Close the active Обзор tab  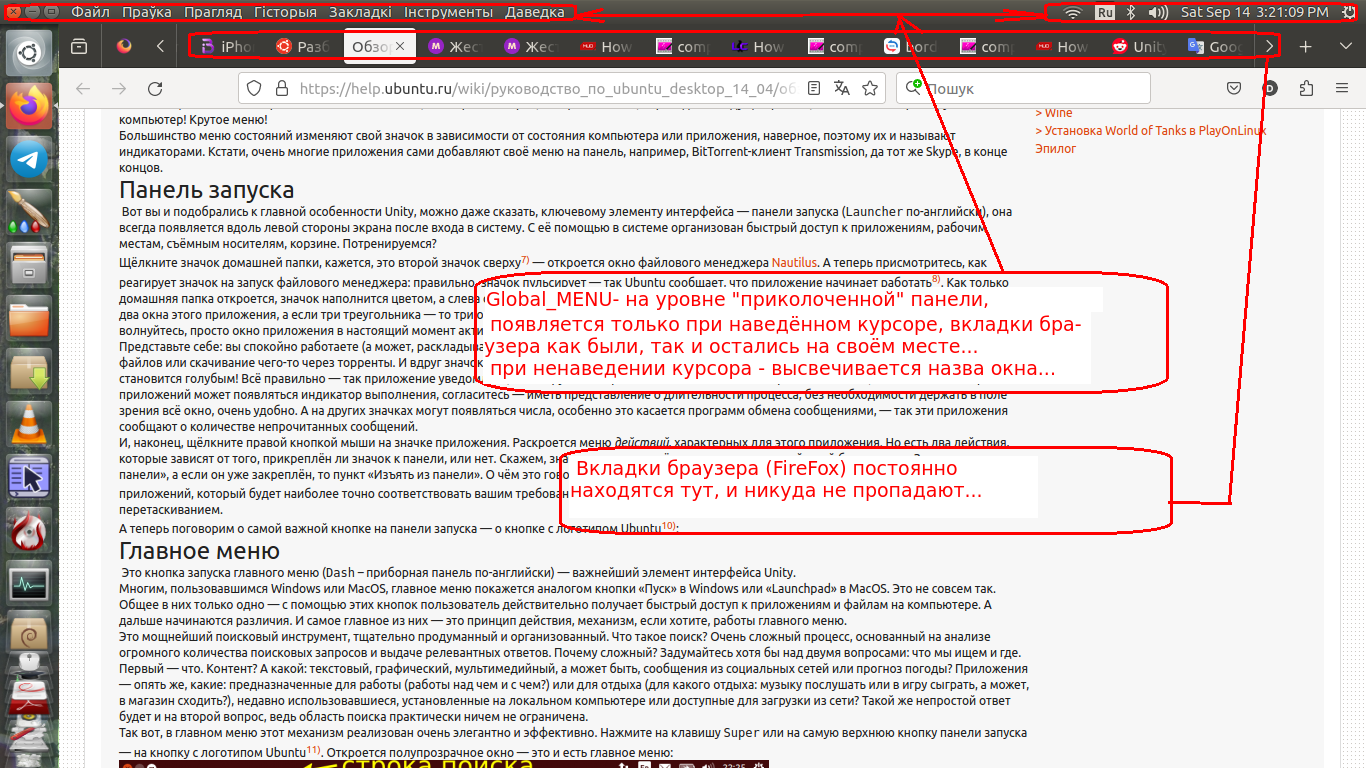(400, 46)
